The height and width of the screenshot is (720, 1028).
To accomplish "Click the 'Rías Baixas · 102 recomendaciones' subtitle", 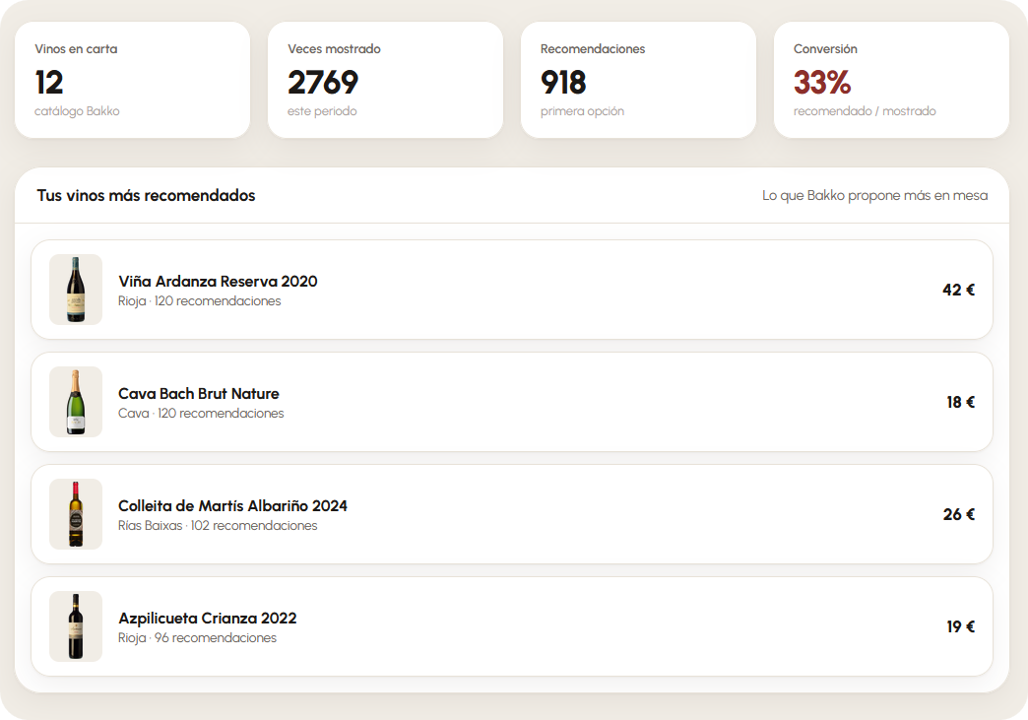I will click(x=218, y=525).
